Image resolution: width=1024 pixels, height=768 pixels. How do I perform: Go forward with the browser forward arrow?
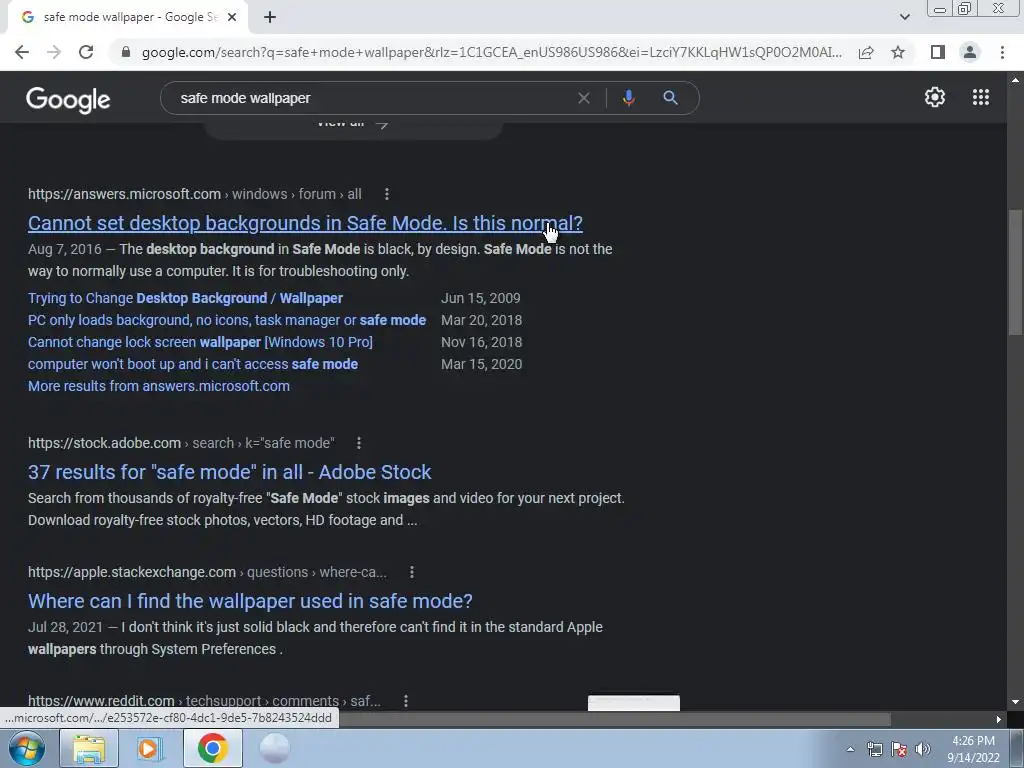(54, 52)
